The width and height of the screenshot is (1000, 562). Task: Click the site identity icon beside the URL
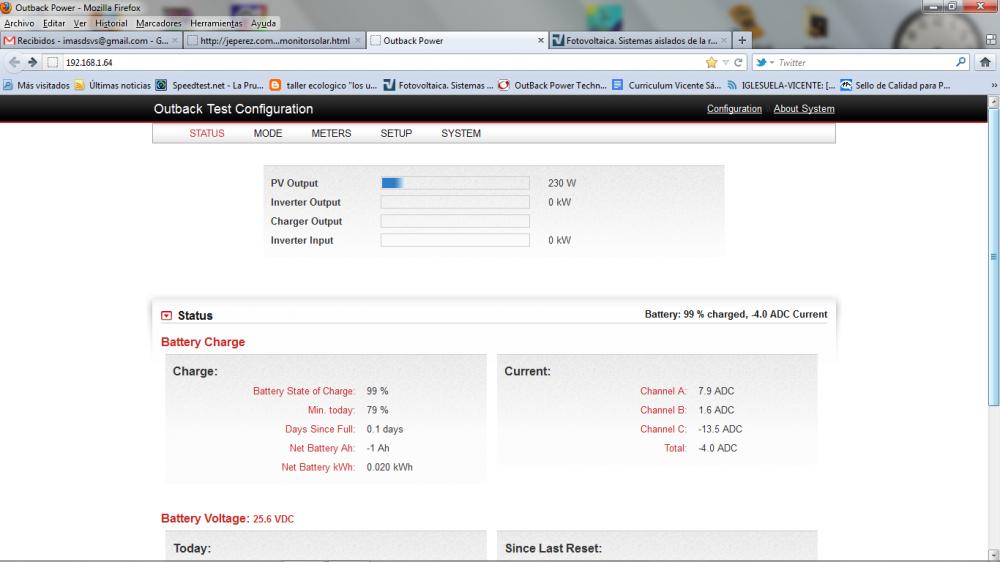53,63
